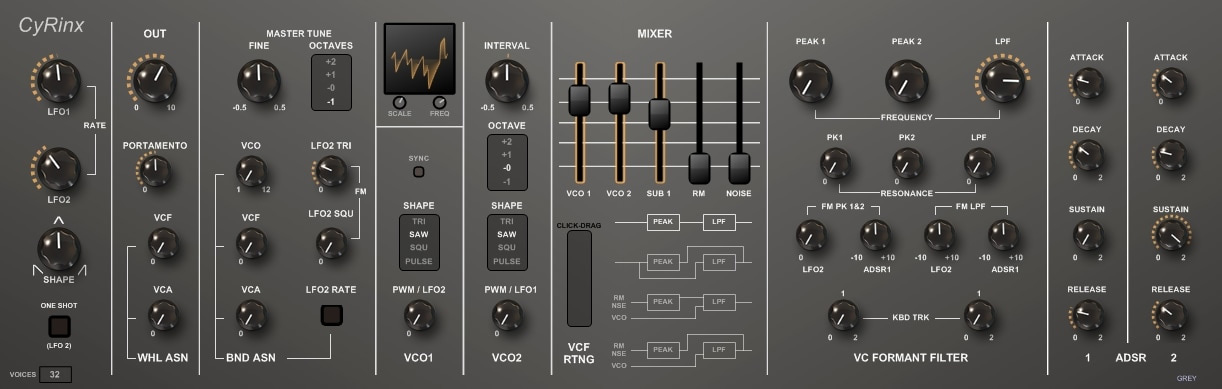
Task: Click the ADSR 1 DECAY knob
Action: (x=1087, y=155)
